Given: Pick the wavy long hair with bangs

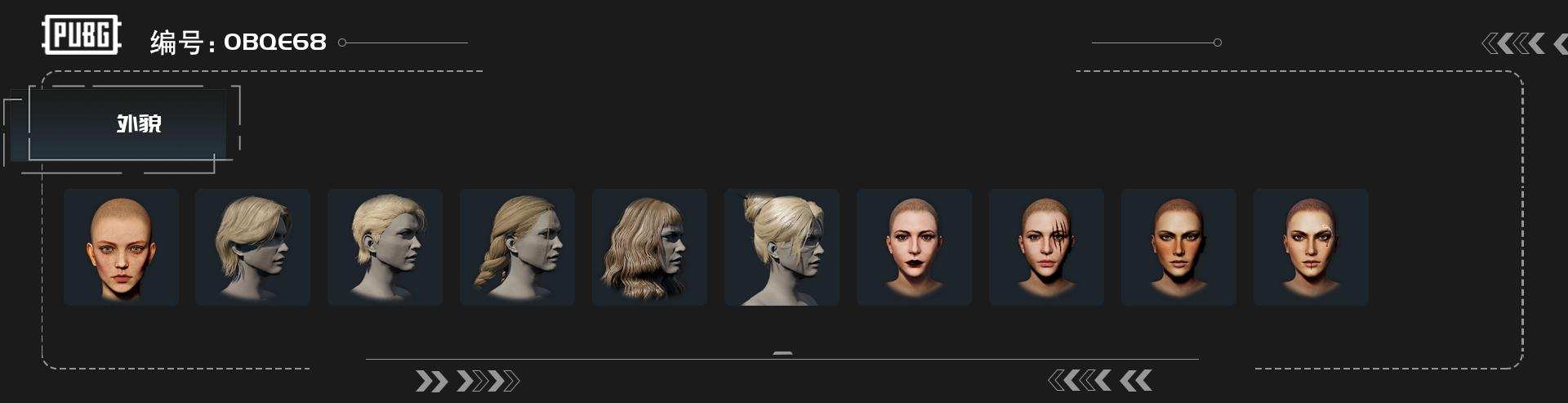Looking at the screenshot, I should [649, 247].
